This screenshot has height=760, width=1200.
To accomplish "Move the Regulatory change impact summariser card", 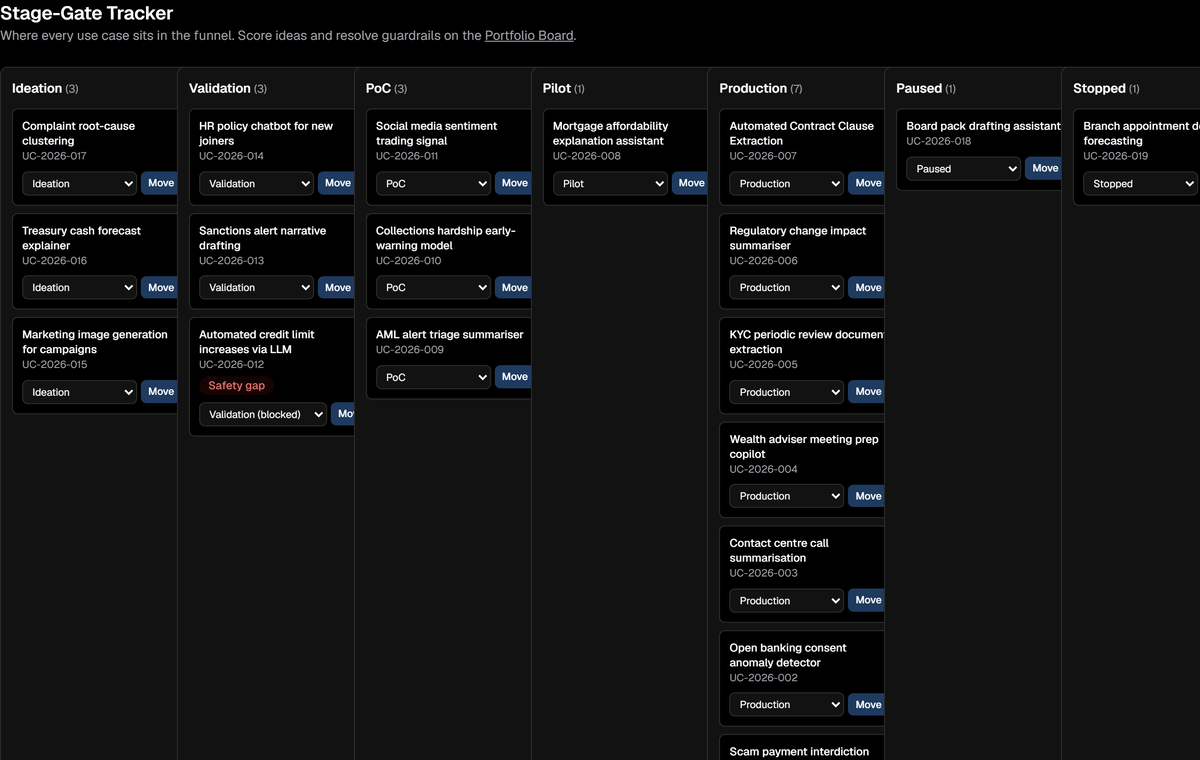I will (x=867, y=288).
